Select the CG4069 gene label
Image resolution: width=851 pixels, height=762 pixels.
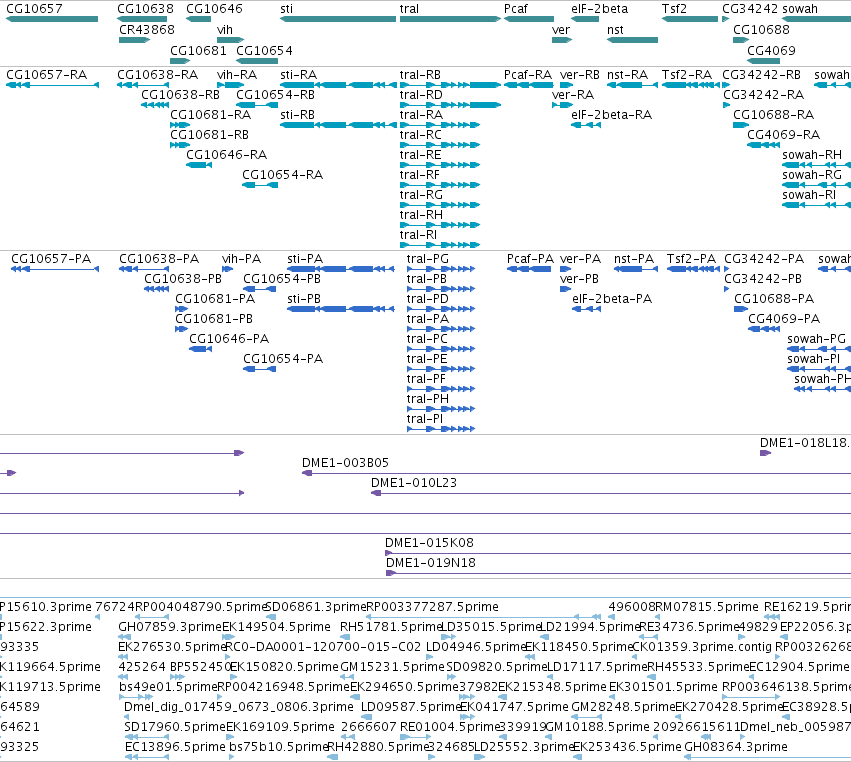click(x=771, y=50)
